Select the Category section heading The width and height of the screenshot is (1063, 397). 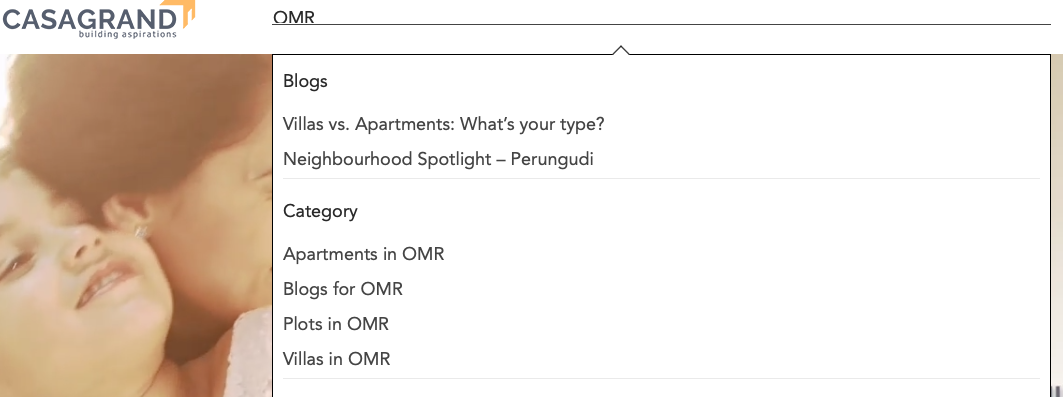[x=320, y=211]
